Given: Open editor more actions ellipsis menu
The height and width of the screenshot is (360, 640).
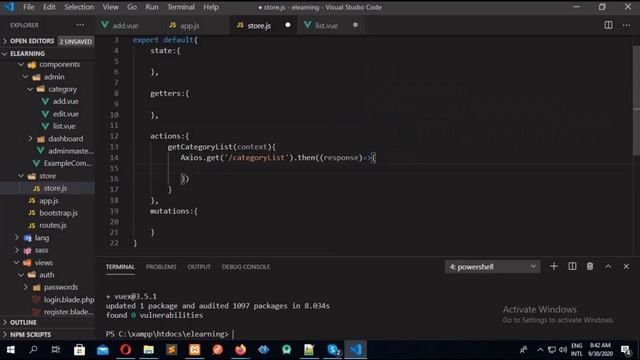Looking at the screenshot, I should coord(626,25).
